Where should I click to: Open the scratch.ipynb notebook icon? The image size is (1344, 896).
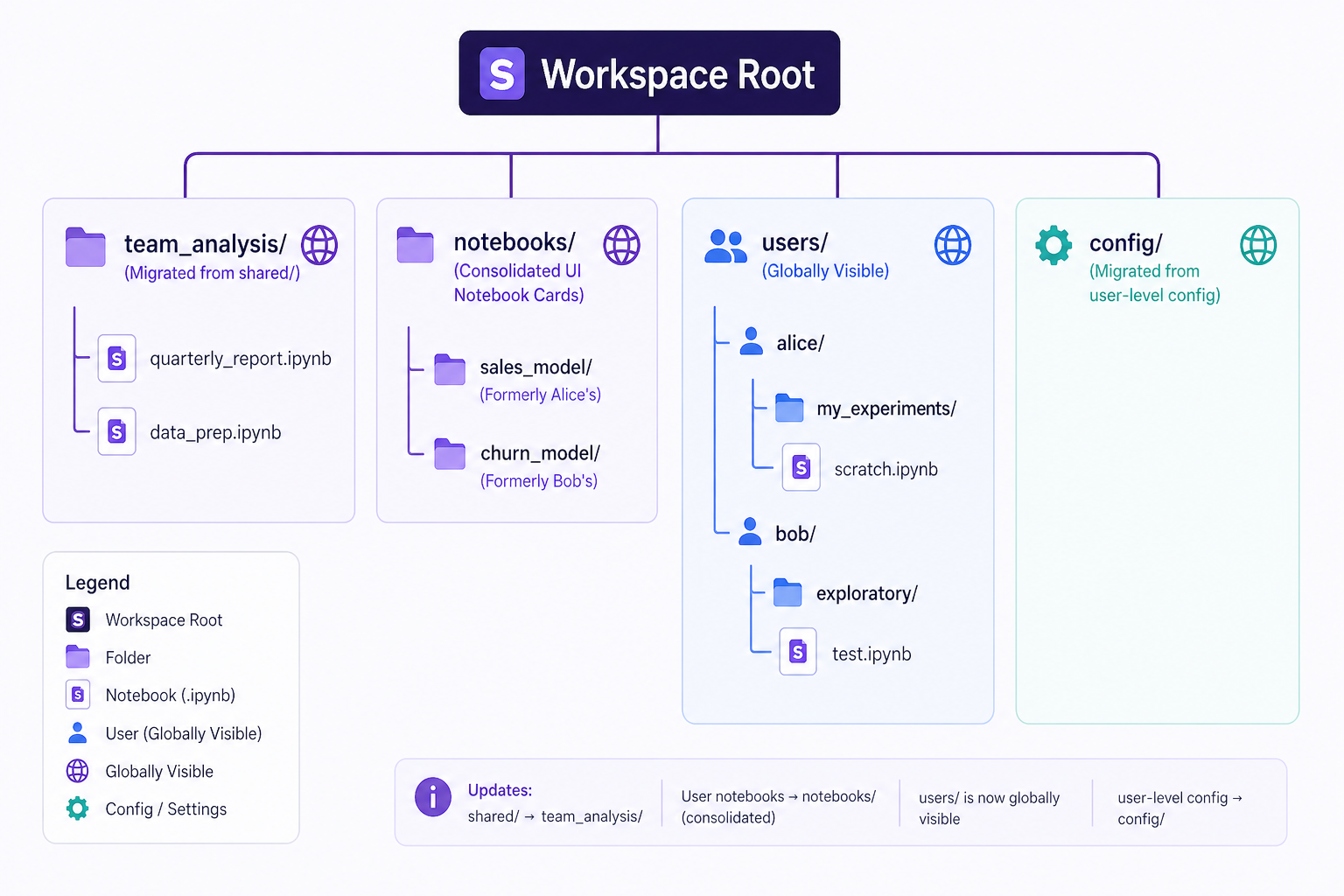801,467
